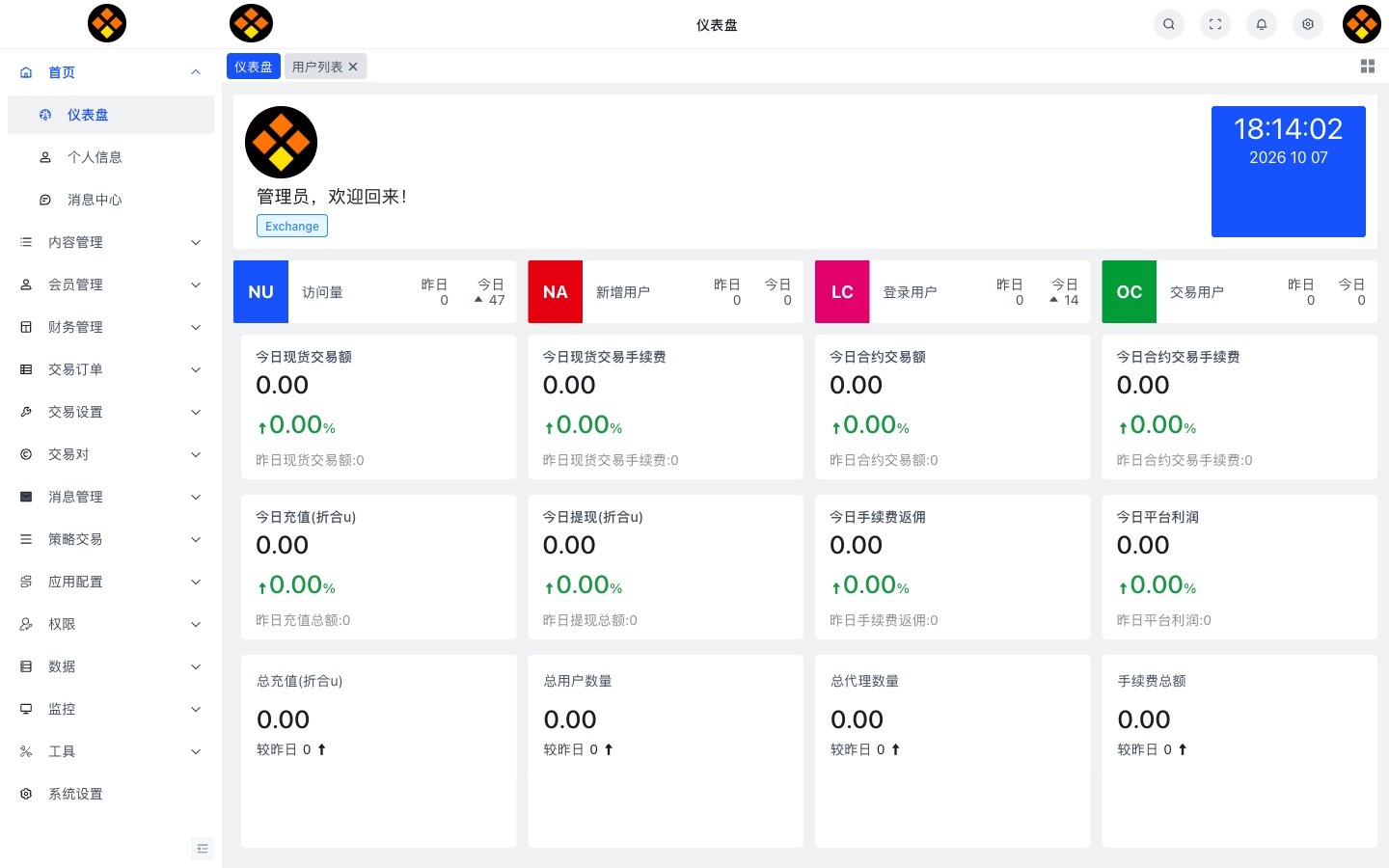Viewport: 1389px width, 868px height.
Task: Click the Exchange tag button
Action: tap(292, 226)
